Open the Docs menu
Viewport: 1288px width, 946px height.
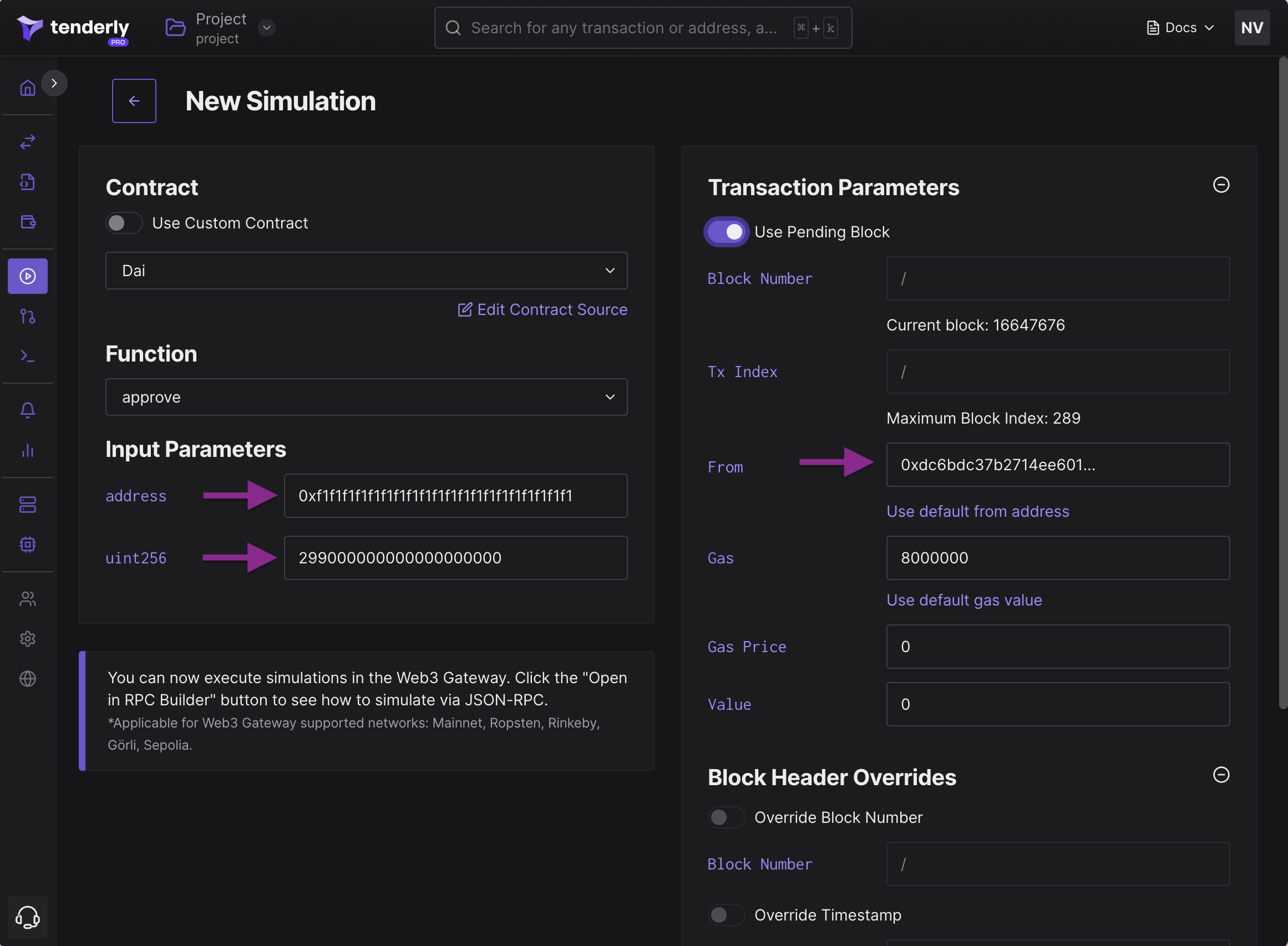[1179, 27]
